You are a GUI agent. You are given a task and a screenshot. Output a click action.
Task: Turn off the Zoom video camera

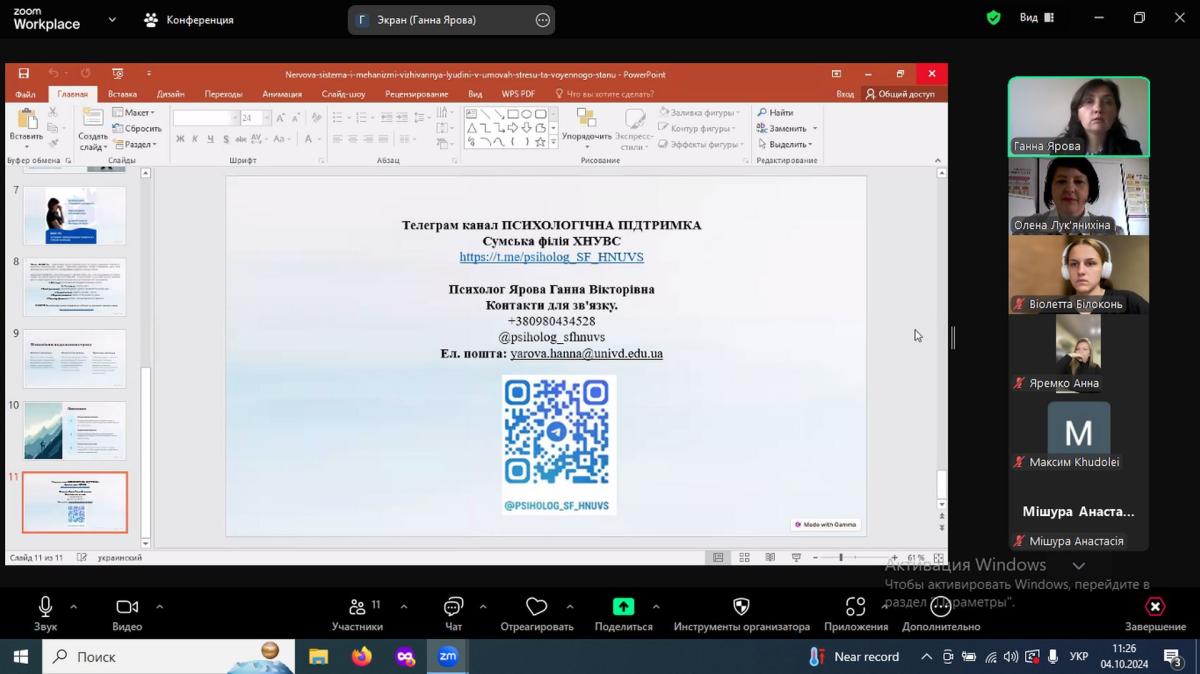(127, 607)
